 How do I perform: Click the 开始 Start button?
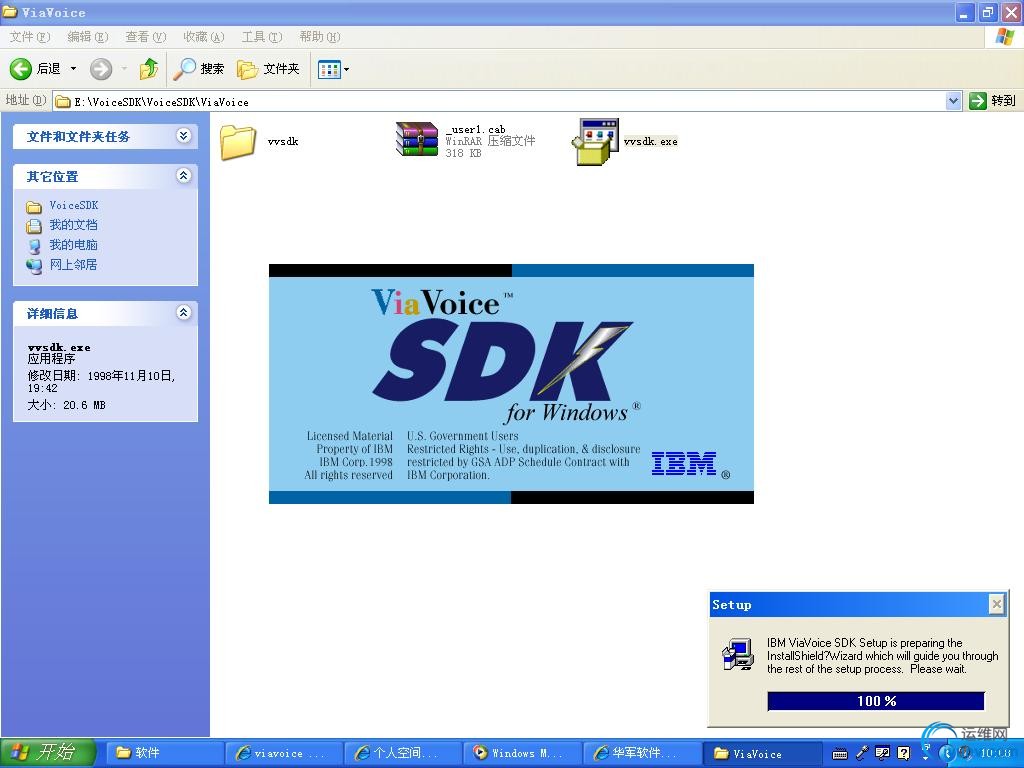48,753
